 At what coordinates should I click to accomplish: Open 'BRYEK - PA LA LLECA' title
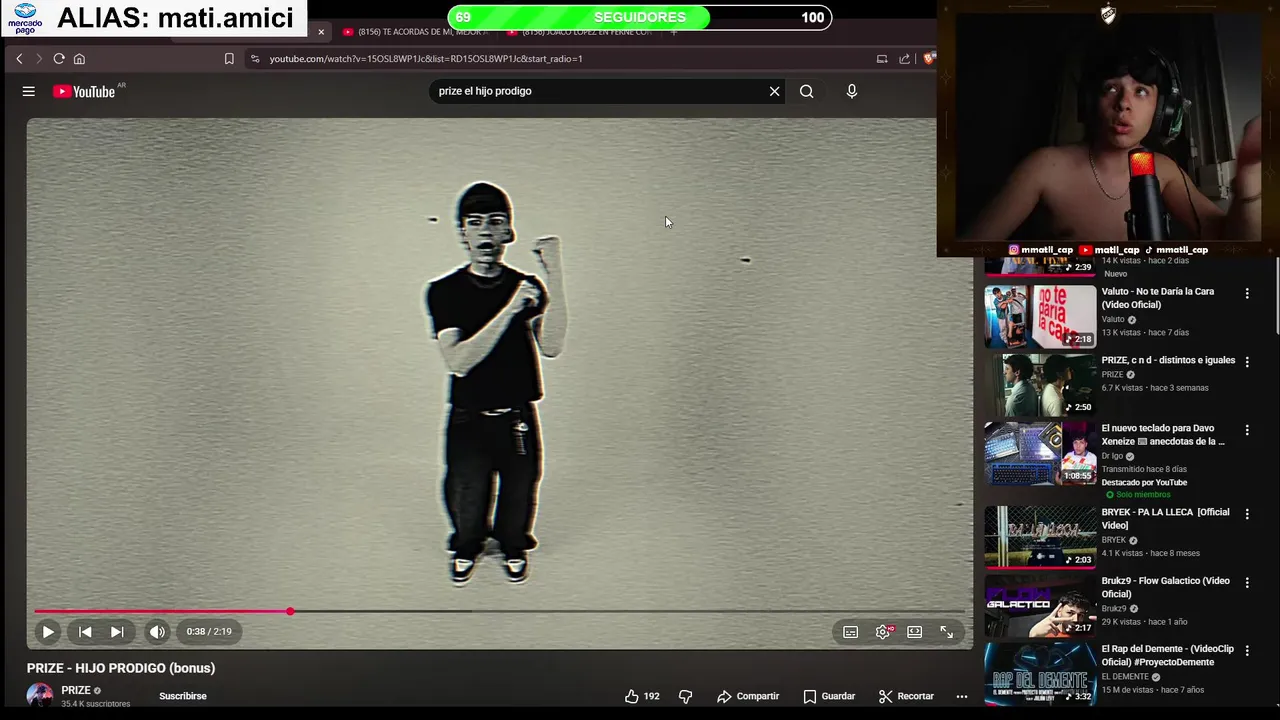click(1165, 519)
